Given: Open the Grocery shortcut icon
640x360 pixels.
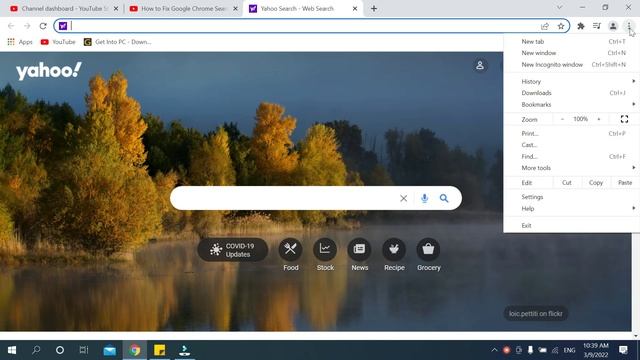Looking at the screenshot, I should pyautogui.click(x=428, y=249).
